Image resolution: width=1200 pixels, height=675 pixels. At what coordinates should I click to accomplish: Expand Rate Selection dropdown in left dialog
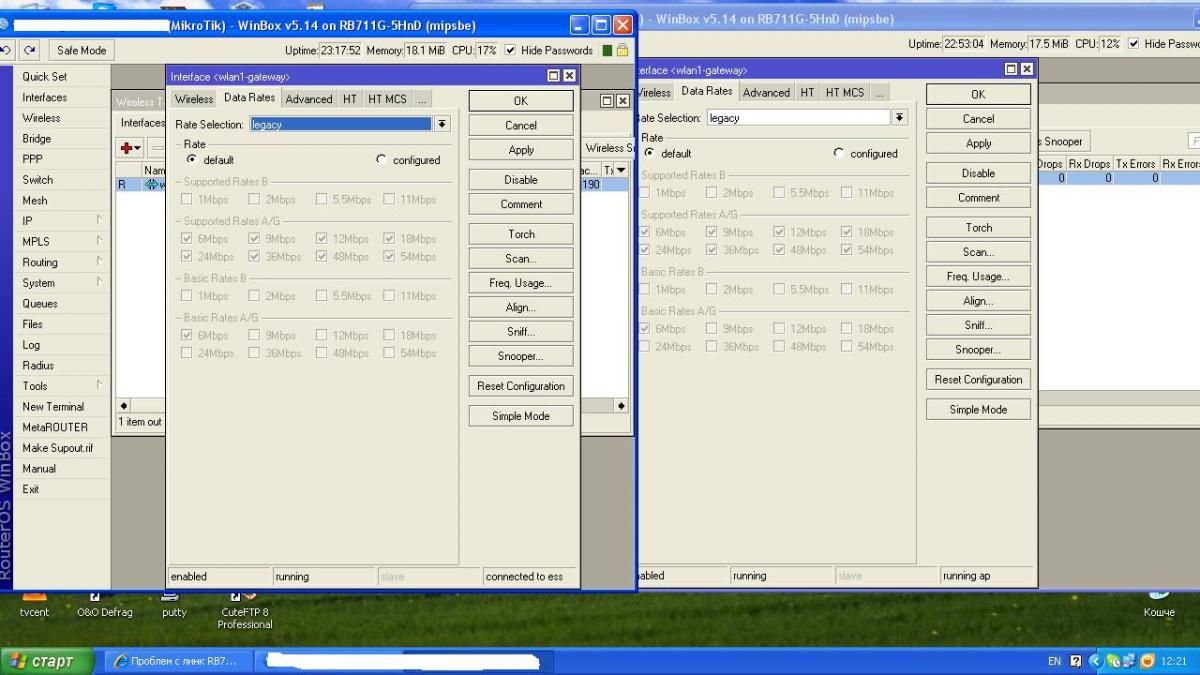pyautogui.click(x=442, y=124)
